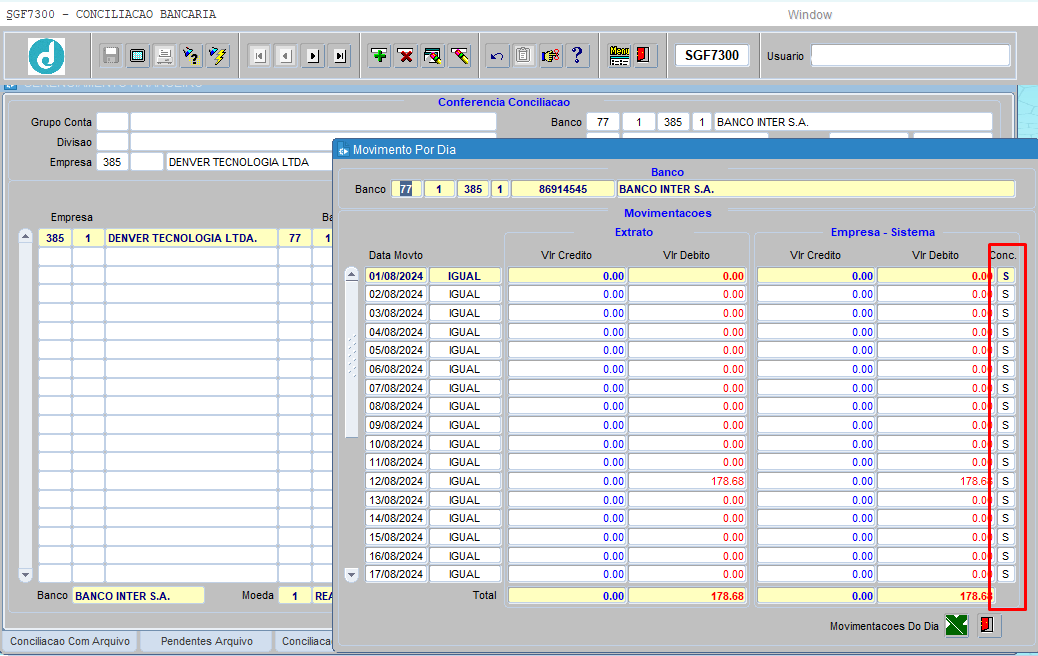The height and width of the screenshot is (656, 1038).
Task: Open the Window menu
Action: [810, 15]
